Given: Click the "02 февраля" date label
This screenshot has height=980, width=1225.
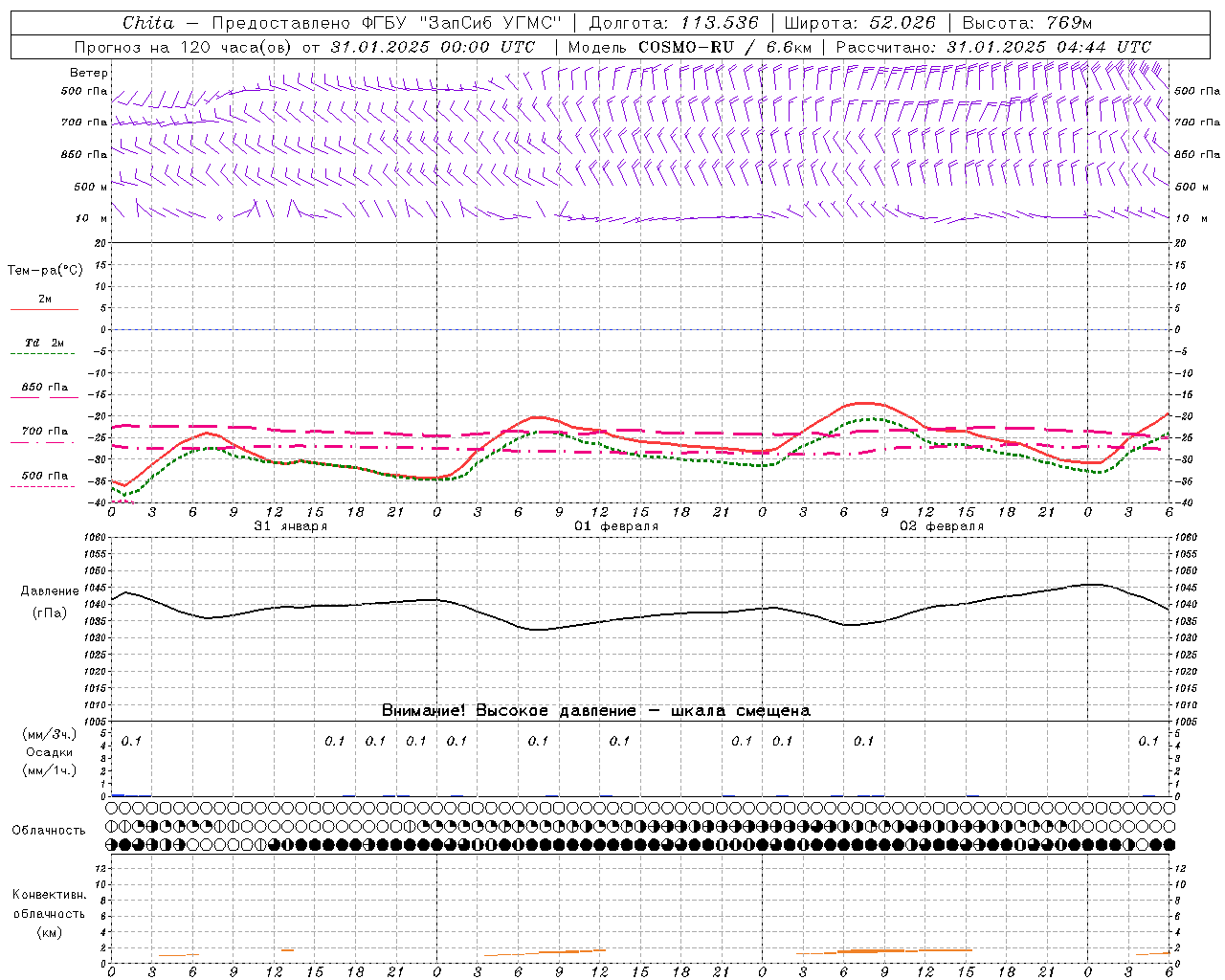Looking at the screenshot, I should click(x=942, y=526).
